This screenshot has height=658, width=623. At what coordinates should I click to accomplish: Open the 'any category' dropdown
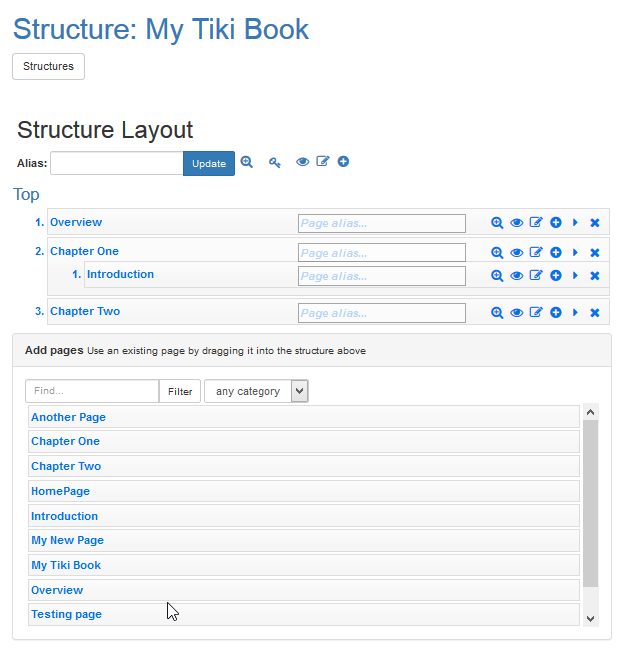(256, 391)
